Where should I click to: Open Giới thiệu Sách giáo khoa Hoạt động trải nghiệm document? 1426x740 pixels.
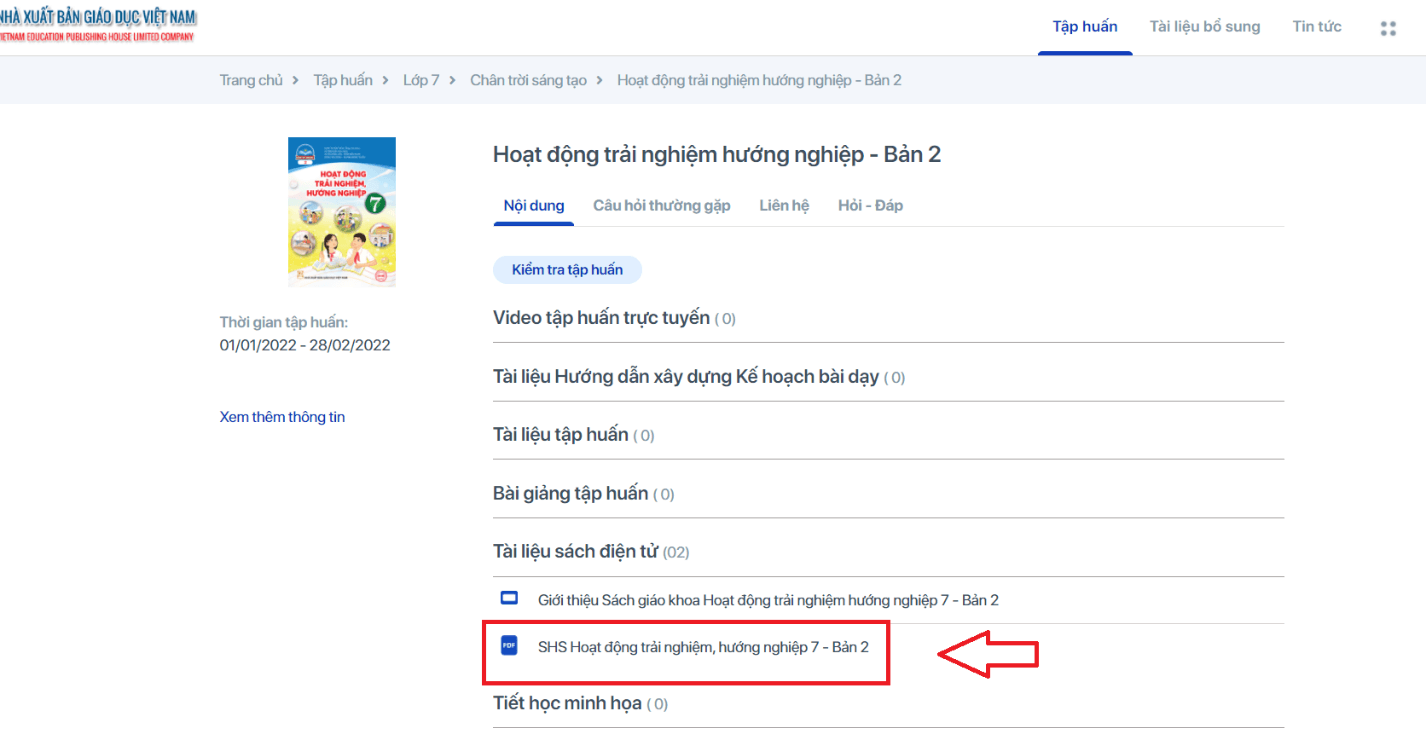point(768,600)
